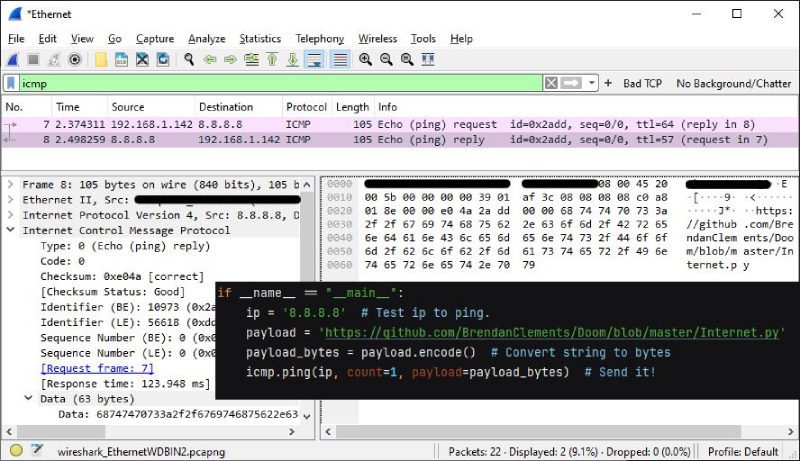Open the Telephony menu
The width and height of the screenshot is (800, 461).
(320, 39)
